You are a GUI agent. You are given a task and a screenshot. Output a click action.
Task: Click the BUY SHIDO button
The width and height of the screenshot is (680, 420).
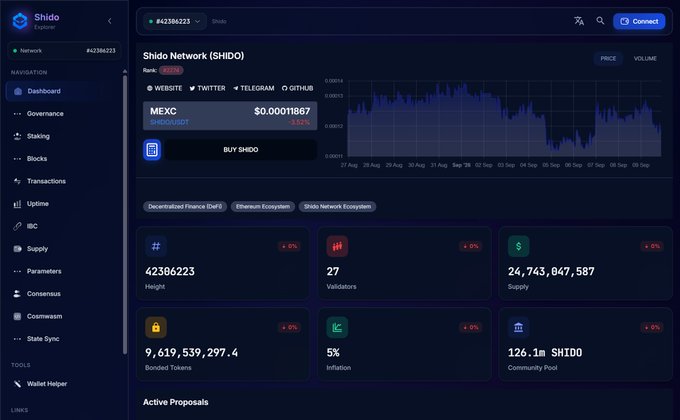pyautogui.click(x=241, y=150)
